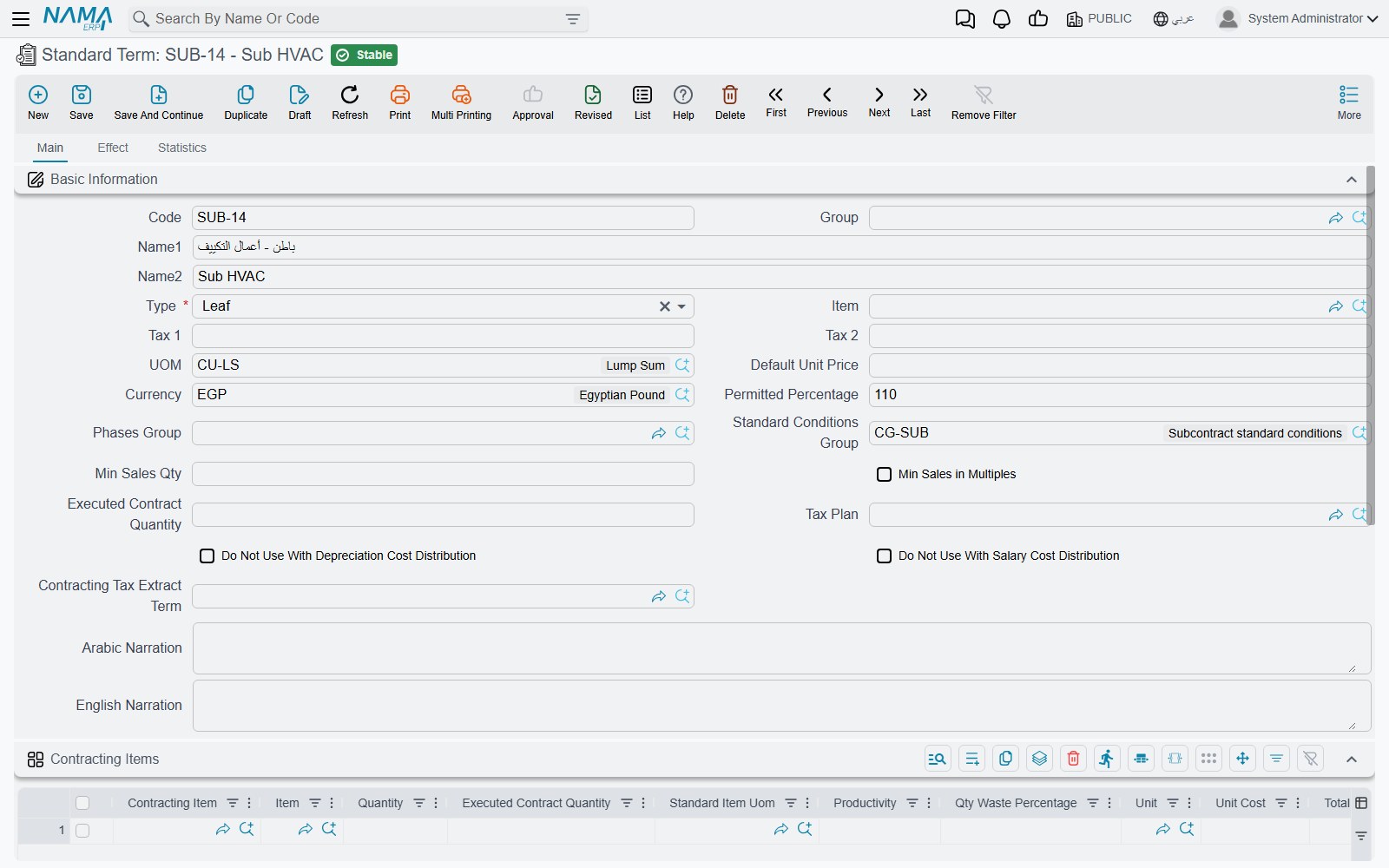This screenshot has width=1389, height=868.
Task: Click the Approval button
Action: [x=533, y=102]
